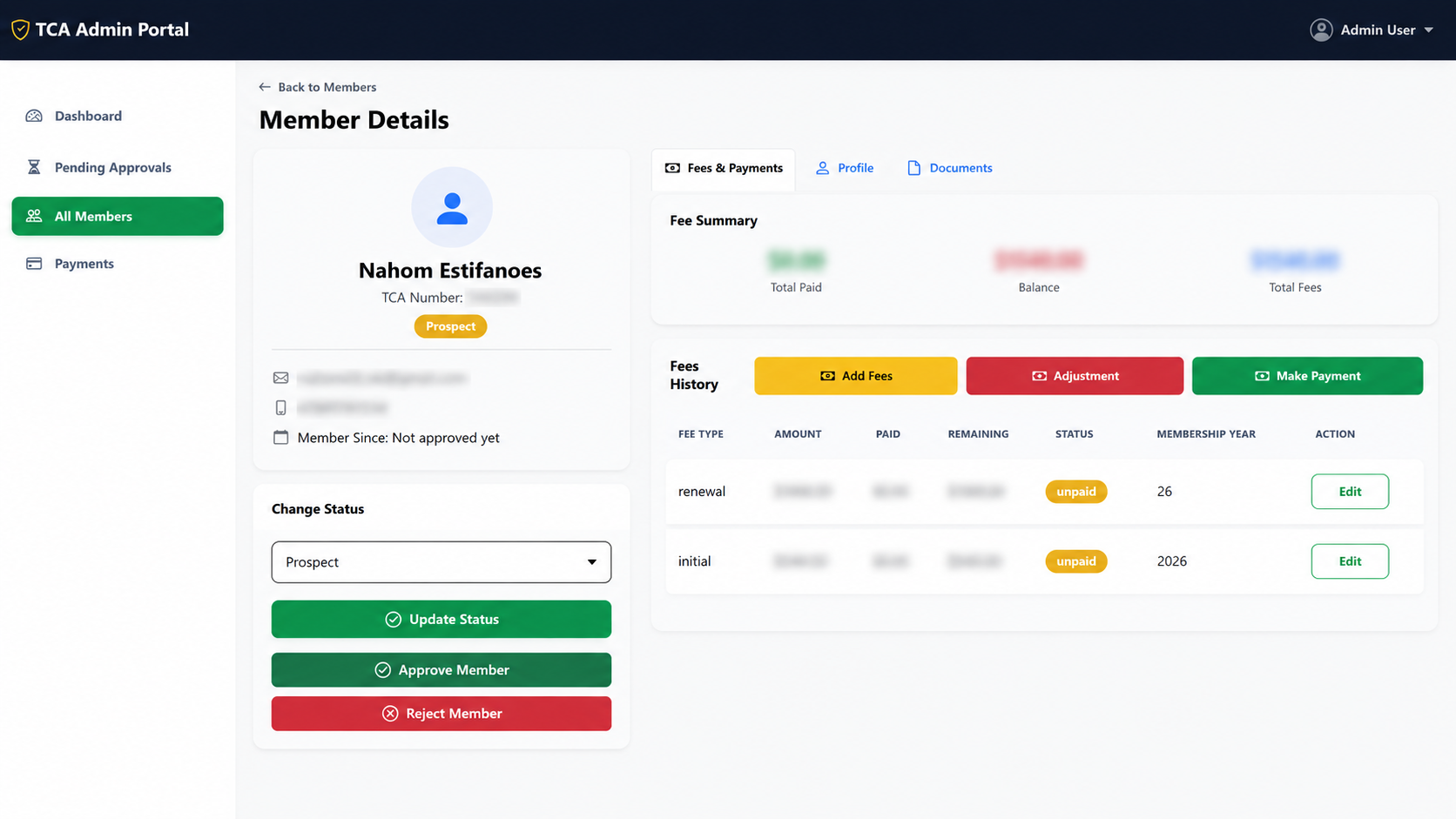The height and width of the screenshot is (819, 1456).
Task: Click the Prospect status badge
Action: [x=450, y=326]
